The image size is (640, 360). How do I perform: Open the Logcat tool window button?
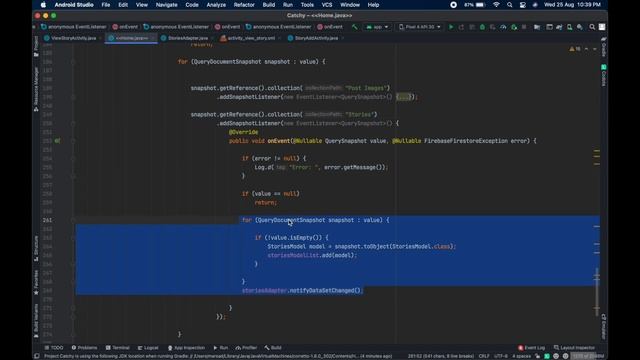(x=148, y=348)
